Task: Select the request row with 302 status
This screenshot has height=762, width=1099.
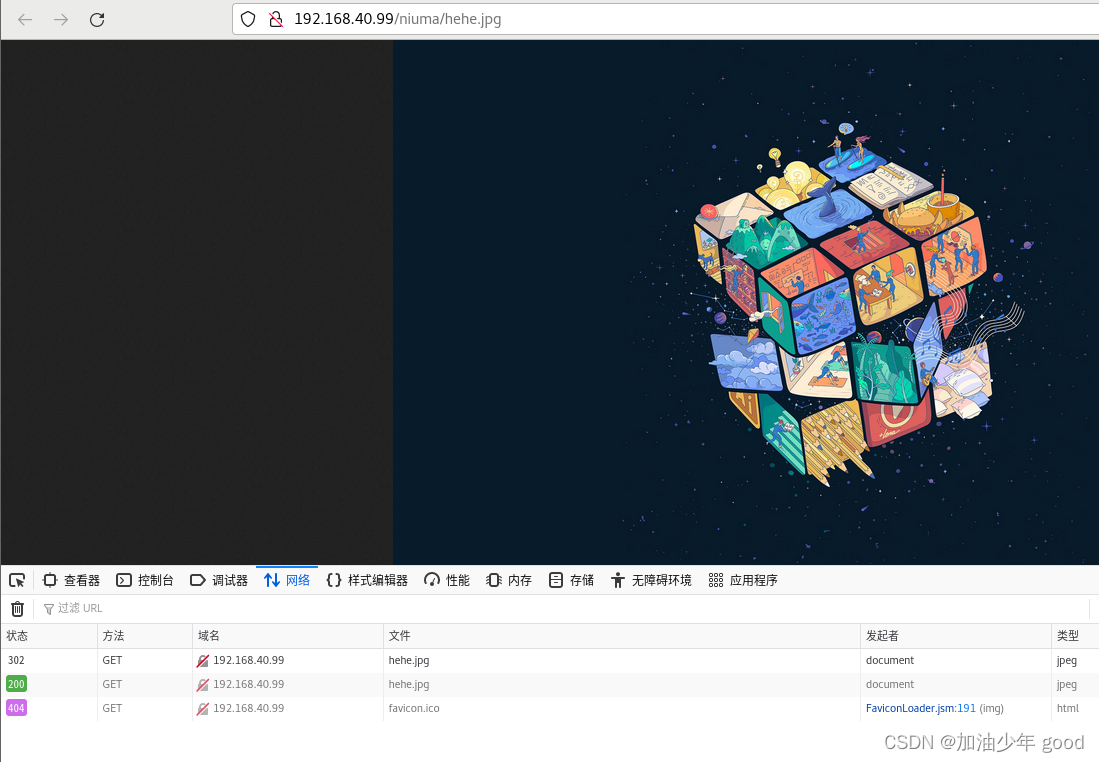Action: (x=550, y=660)
